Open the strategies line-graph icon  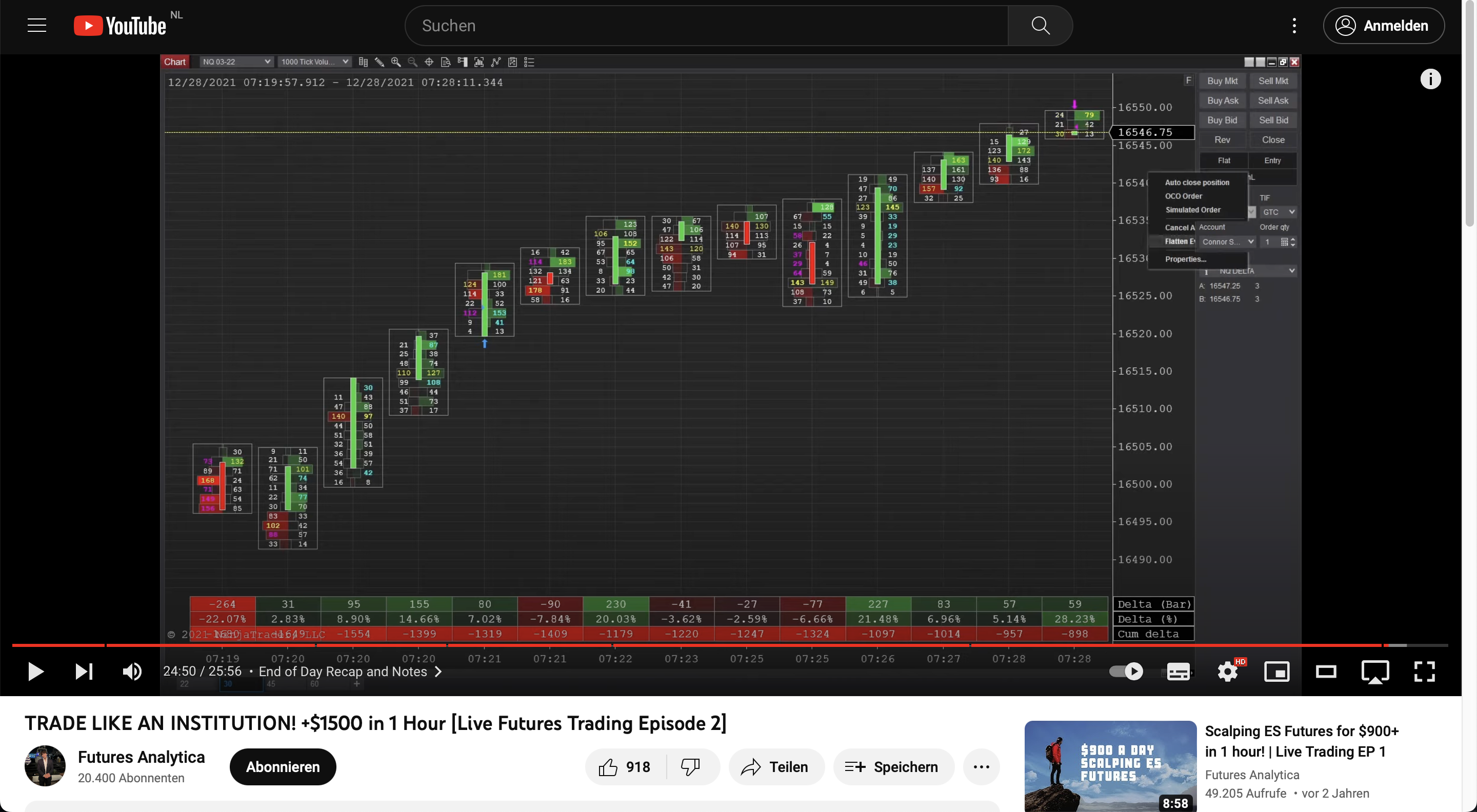click(496, 62)
